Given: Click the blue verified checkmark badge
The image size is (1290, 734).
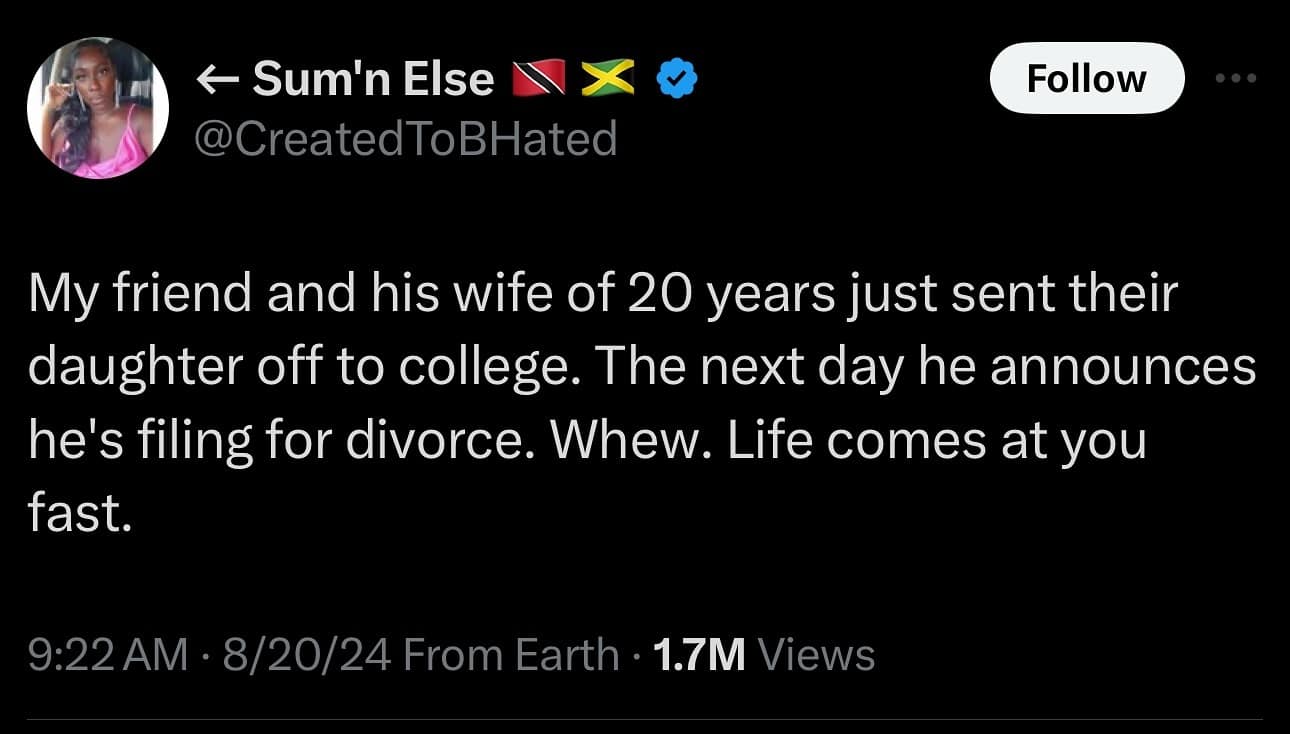Looking at the screenshot, I should tap(676, 80).
